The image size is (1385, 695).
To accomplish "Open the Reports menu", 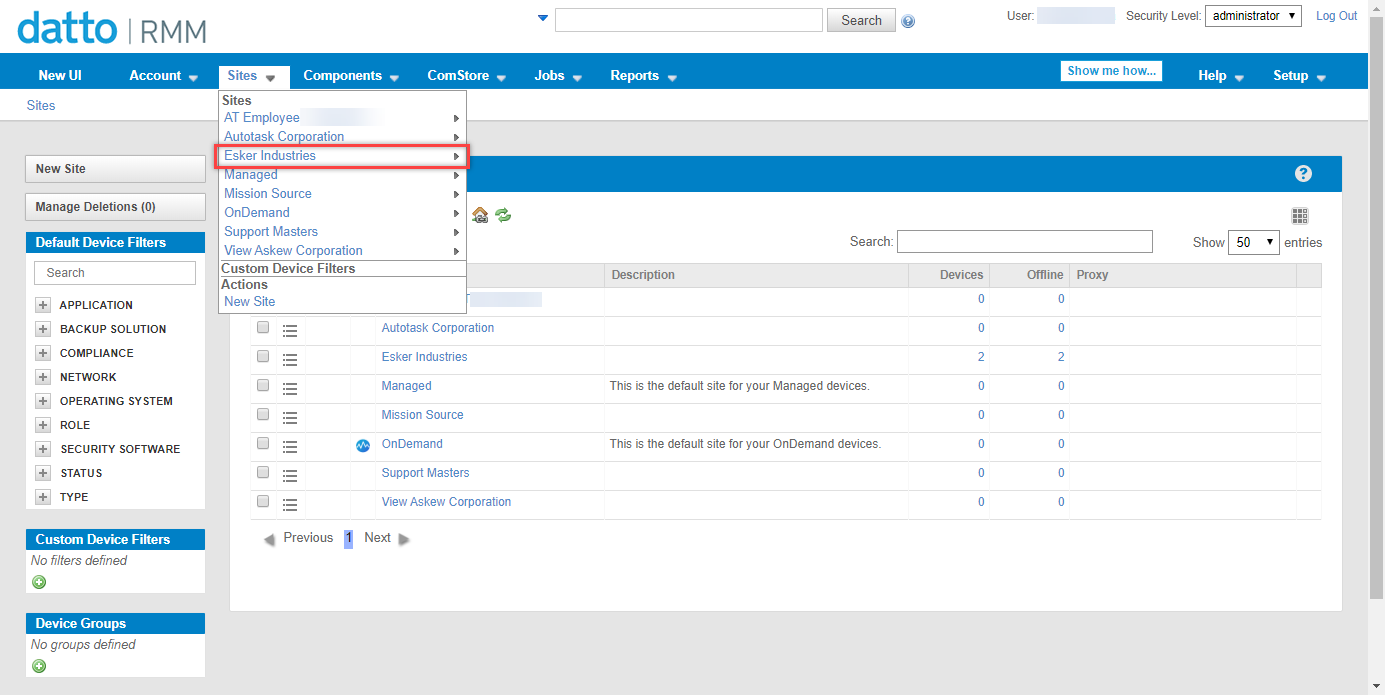I will click(643, 76).
